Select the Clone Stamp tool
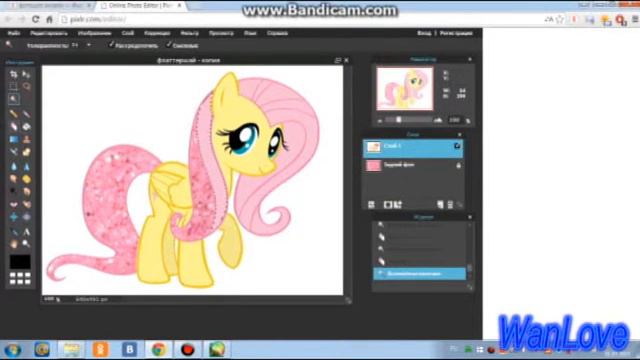 pyautogui.click(x=27, y=139)
